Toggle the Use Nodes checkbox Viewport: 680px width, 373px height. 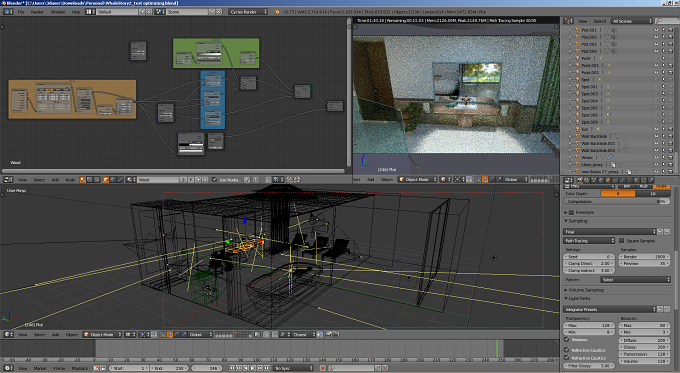215,180
